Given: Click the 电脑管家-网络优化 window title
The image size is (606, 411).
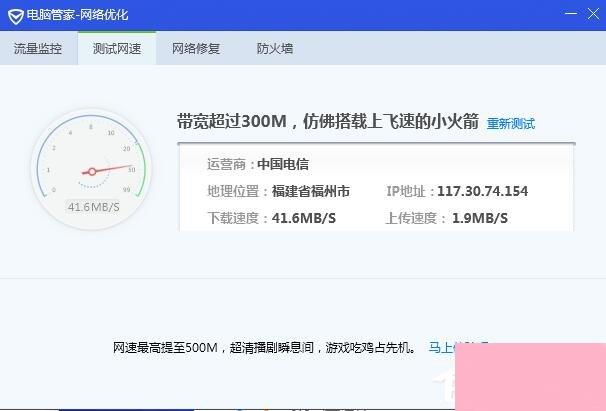Looking at the screenshot, I should click(x=77, y=15).
